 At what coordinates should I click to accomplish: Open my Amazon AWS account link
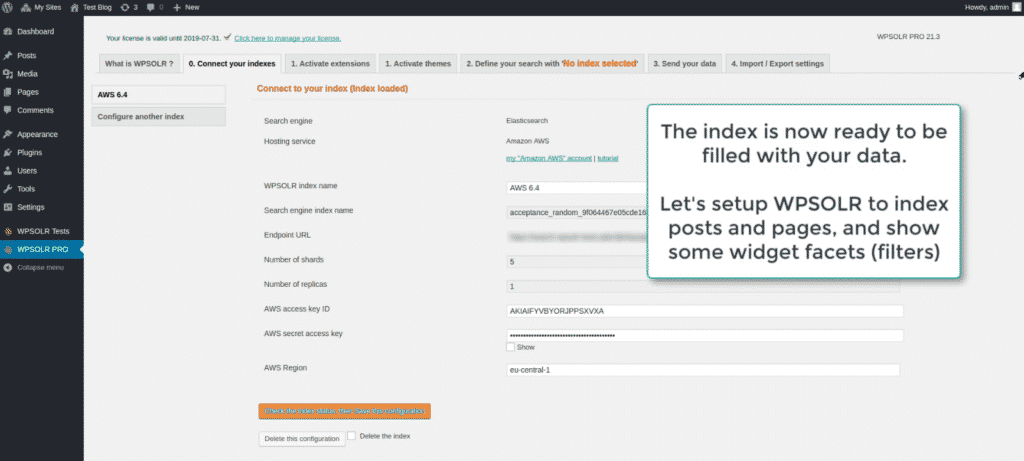pyautogui.click(x=549, y=158)
